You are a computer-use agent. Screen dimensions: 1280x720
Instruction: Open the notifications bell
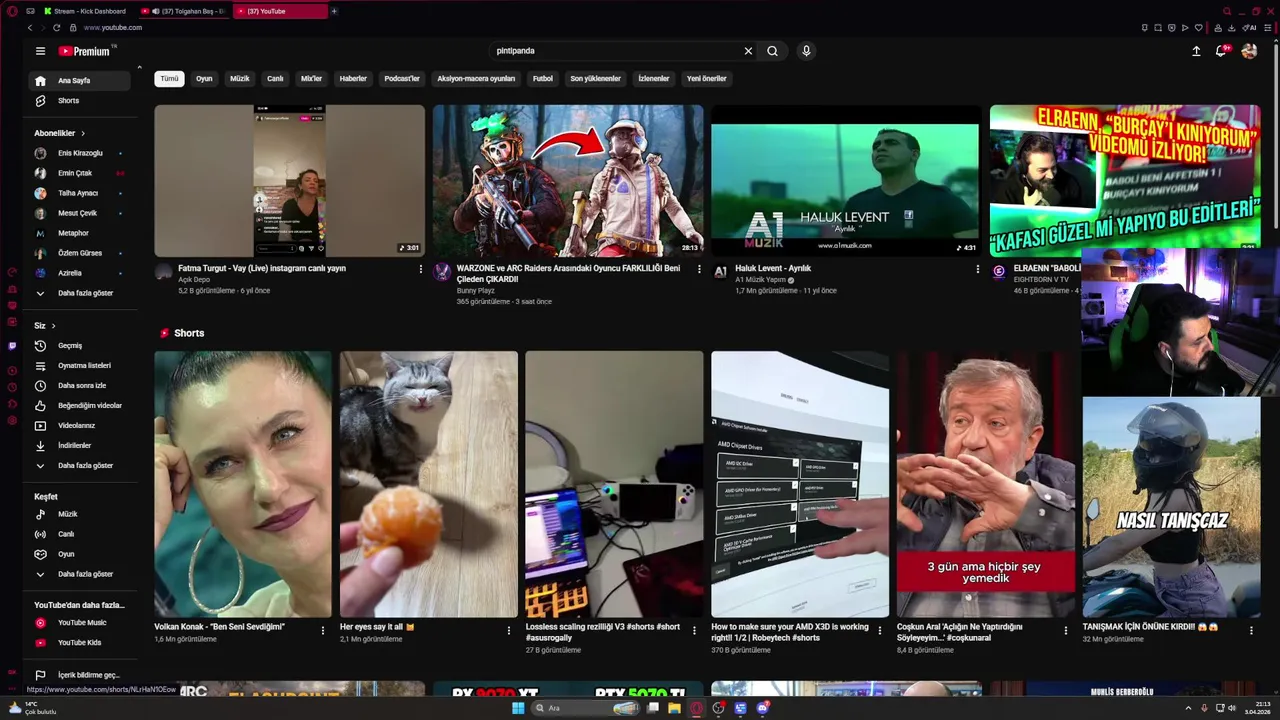click(x=1221, y=51)
